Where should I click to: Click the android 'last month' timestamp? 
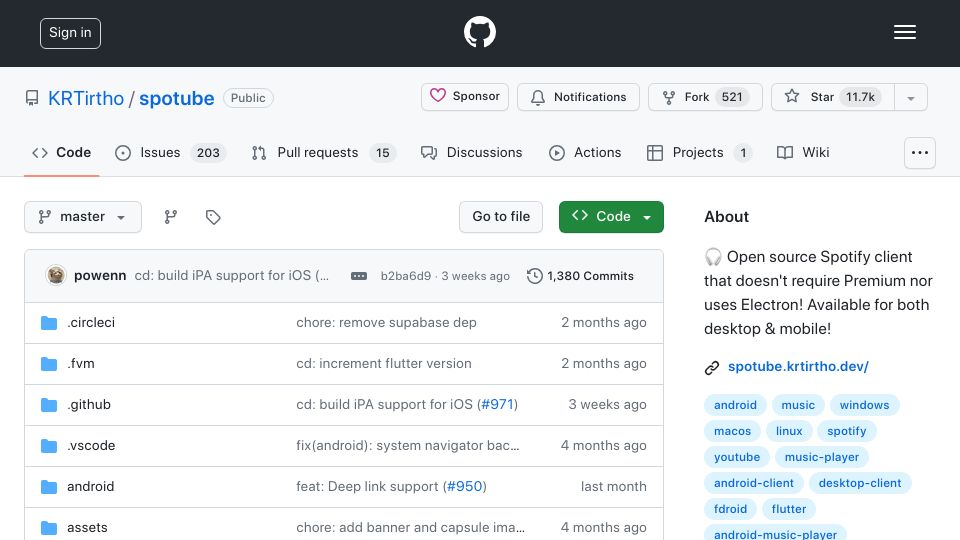[x=613, y=487]
